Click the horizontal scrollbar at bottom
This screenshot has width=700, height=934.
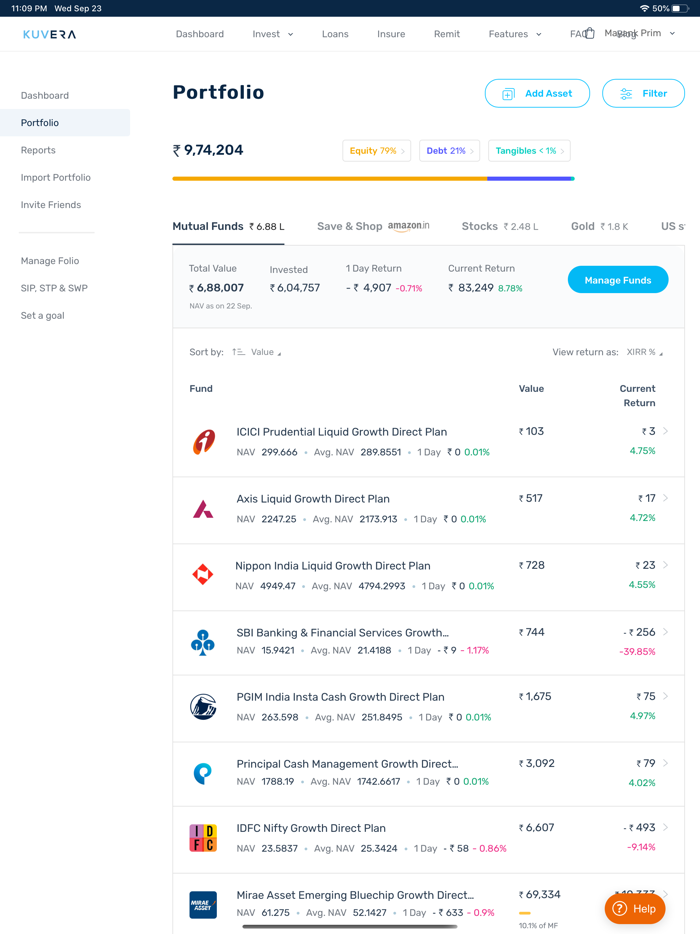[350, 927]
